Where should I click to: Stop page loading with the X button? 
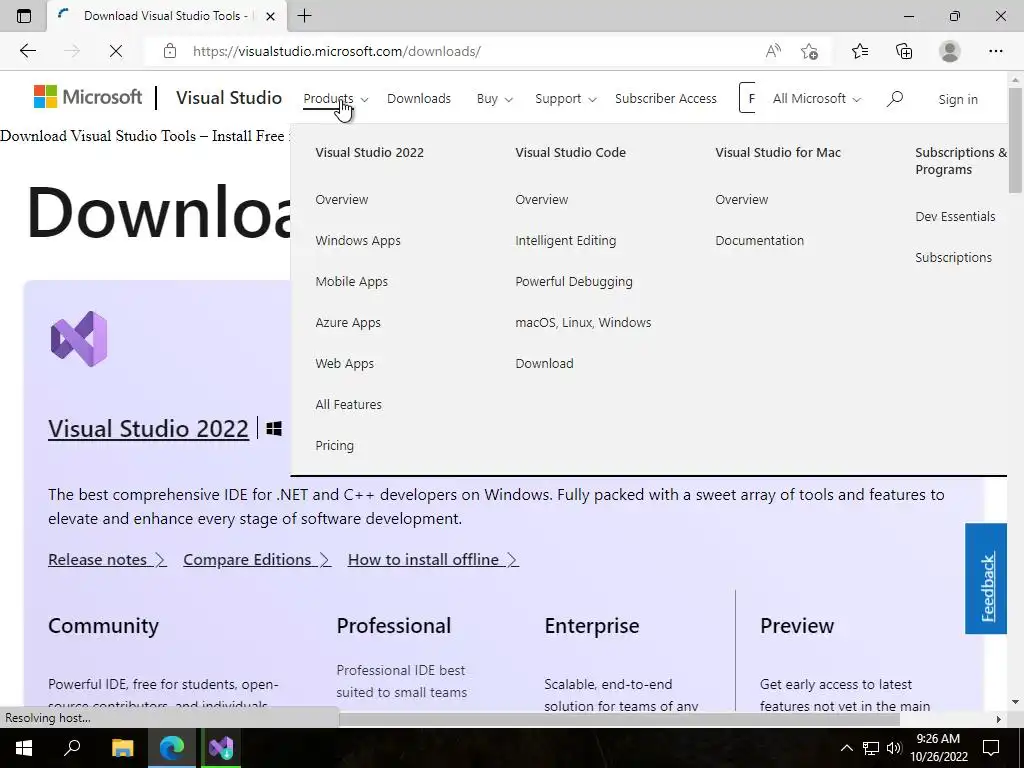116,51
